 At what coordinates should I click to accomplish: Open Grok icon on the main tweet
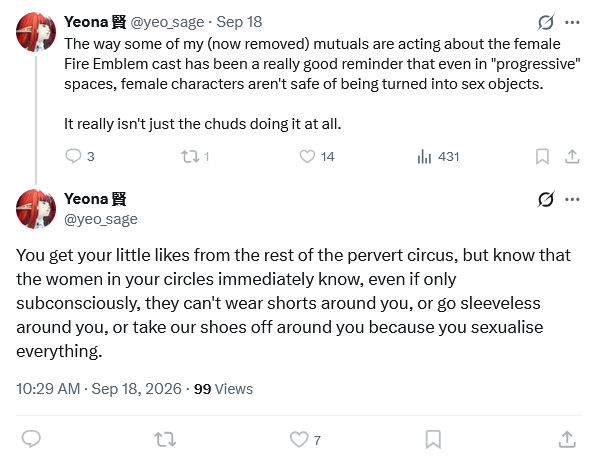[546, 199]
